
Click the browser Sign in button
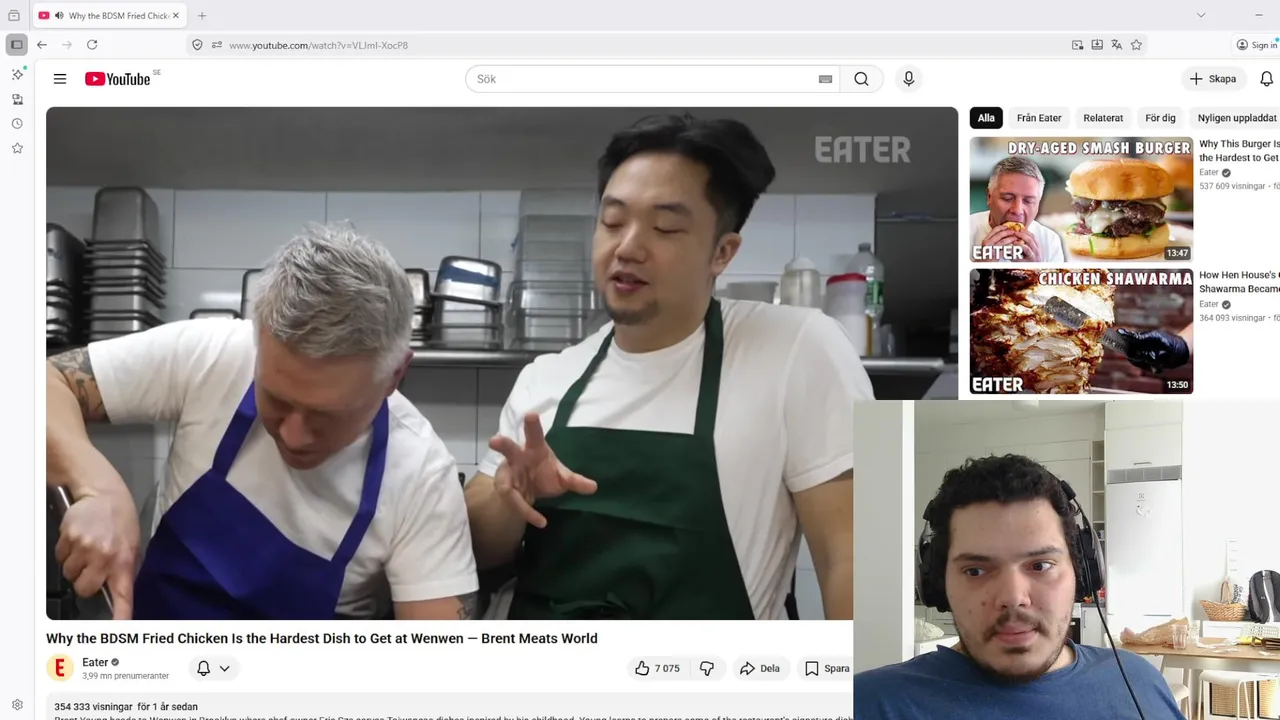1256,45
